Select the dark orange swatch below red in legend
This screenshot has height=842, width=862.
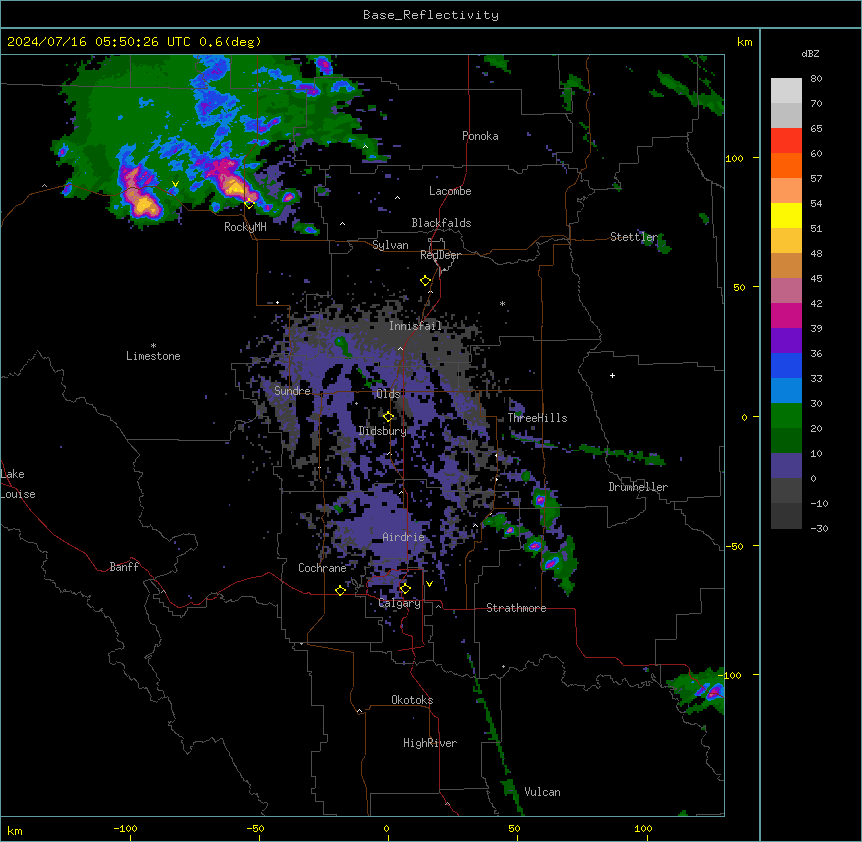pos(786,165)
